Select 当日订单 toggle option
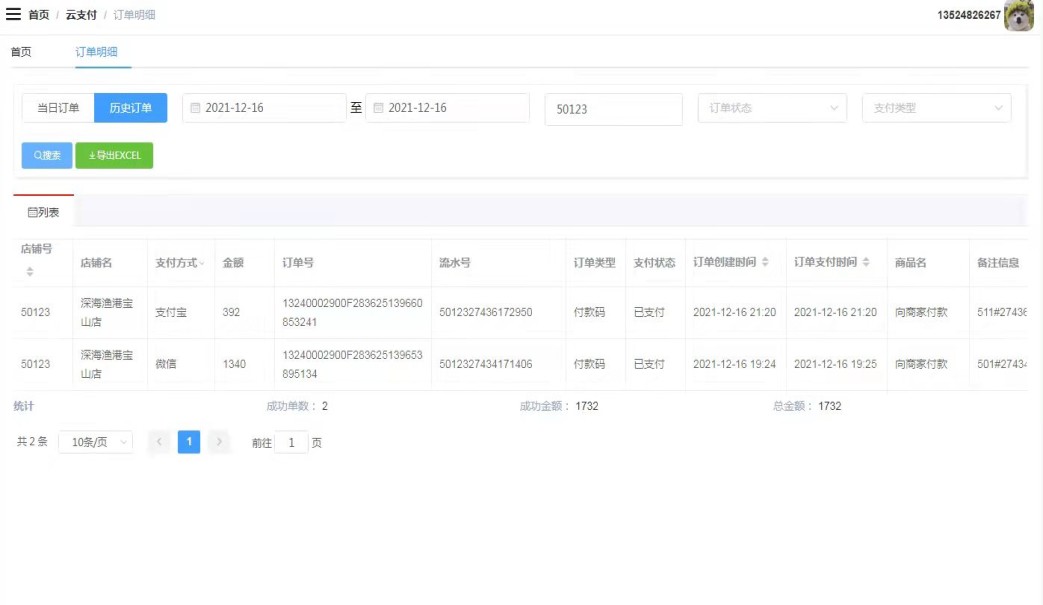This screenshot has height=605, width=1043. coord(58,108)
